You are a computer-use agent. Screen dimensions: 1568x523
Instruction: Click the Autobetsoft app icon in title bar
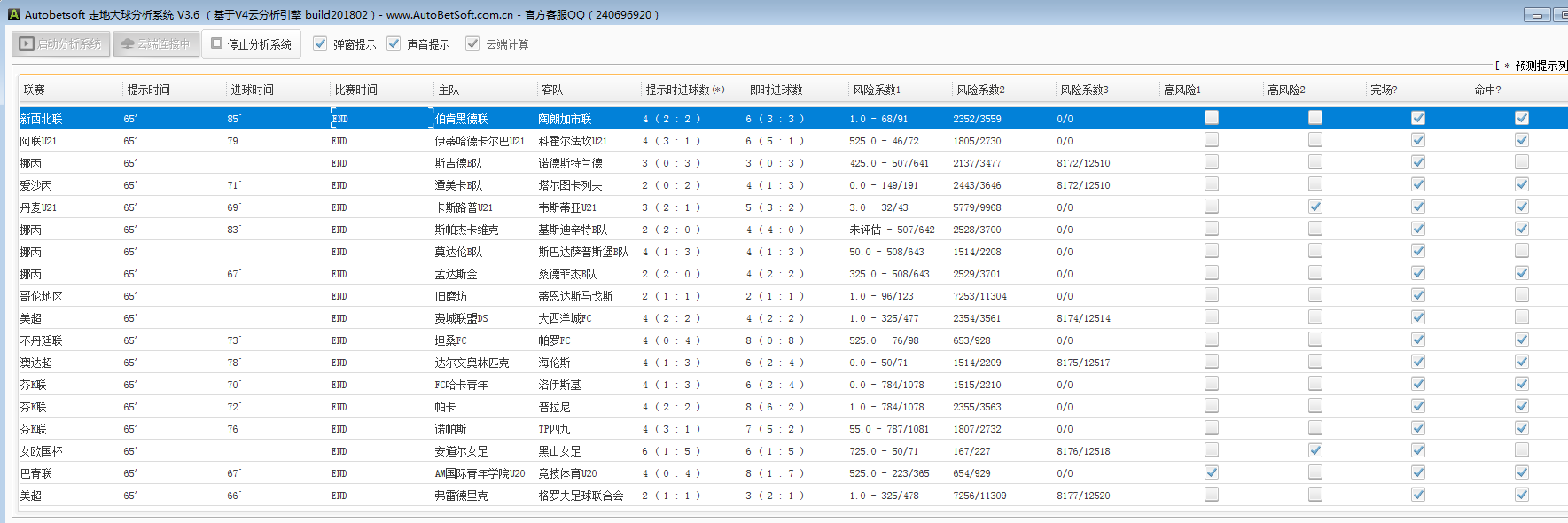[x=13, y=14]
